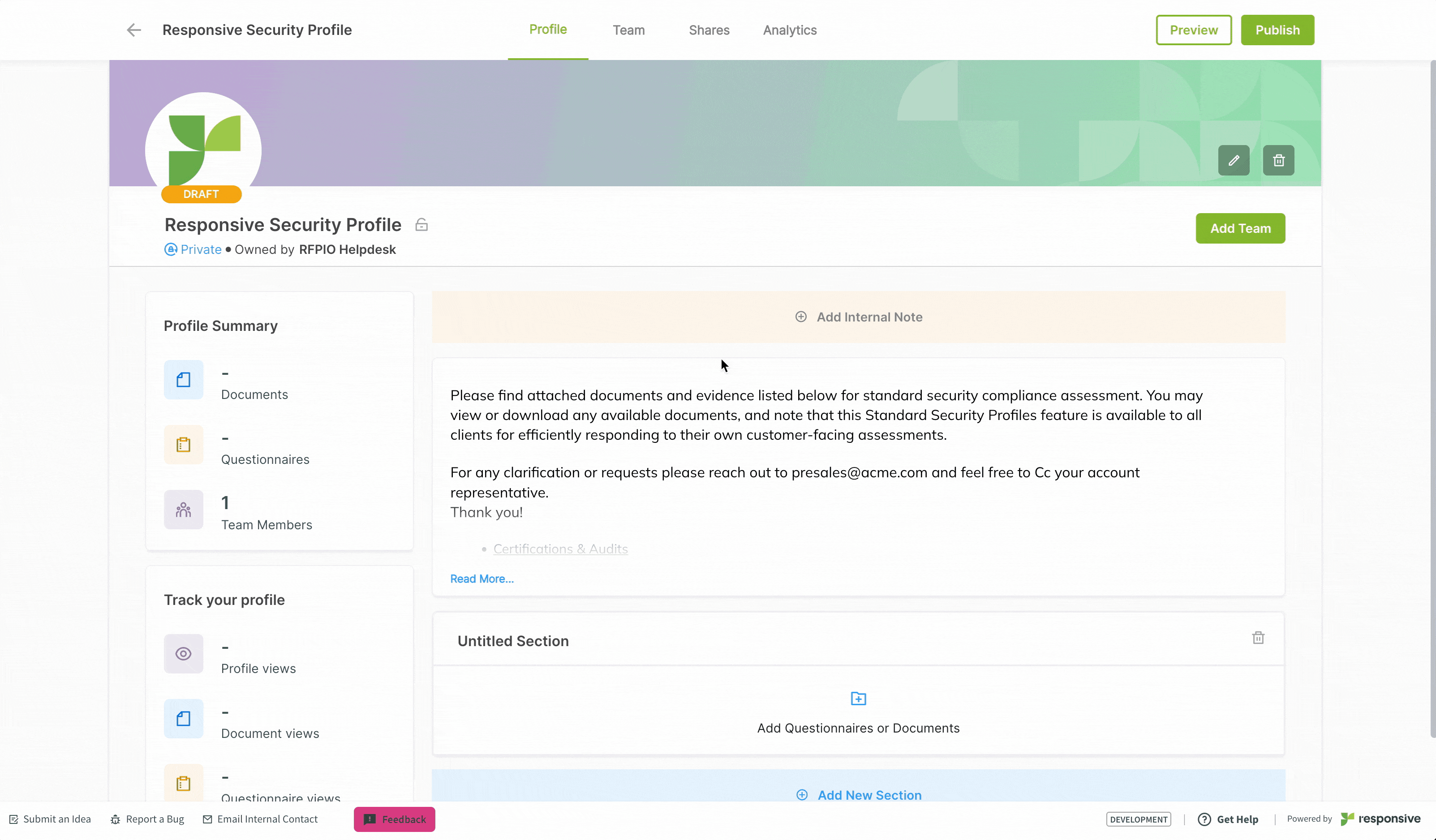The image size is (1436, 840).
Task: Click the Preview button
Action: coord(1194,30)
